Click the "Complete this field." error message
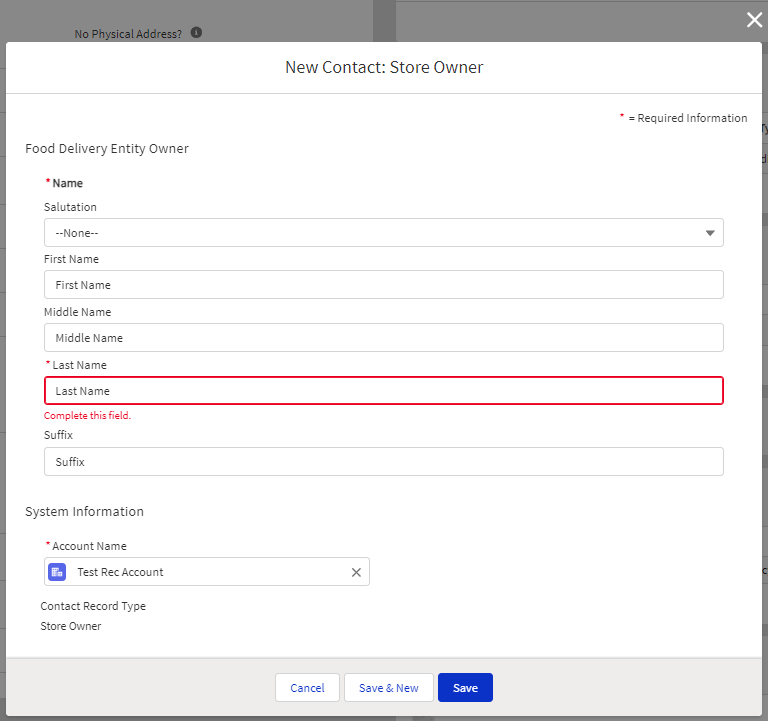Image resolution: width=768 pixels, height=721 pixels. coord(87,415)
